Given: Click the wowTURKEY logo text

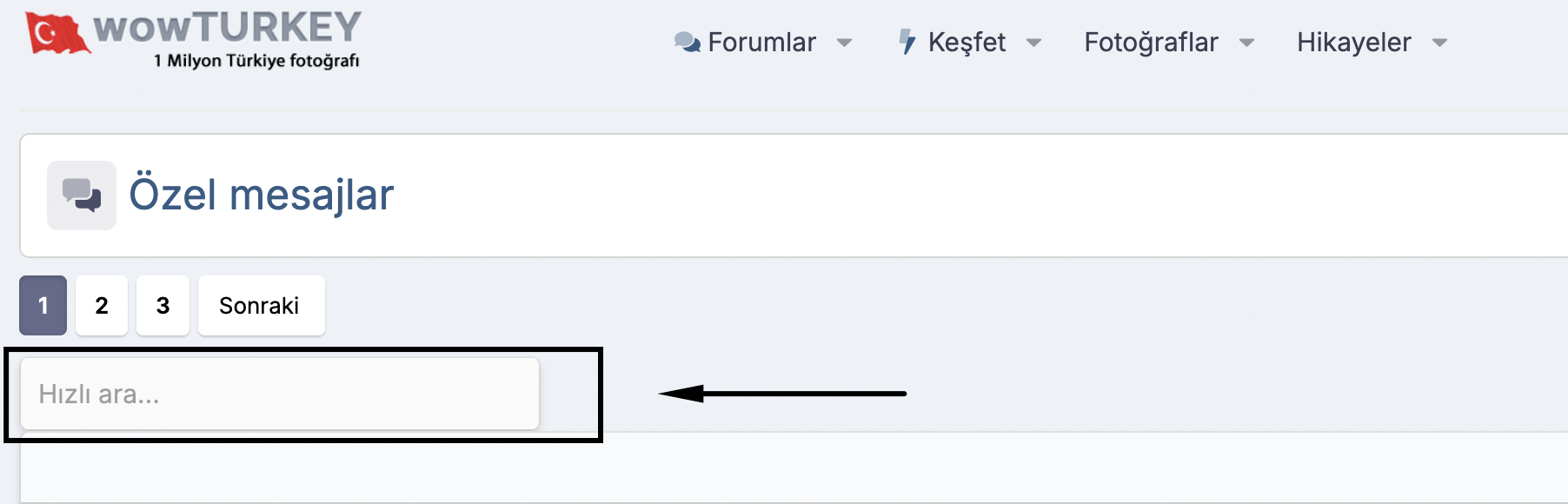Looking at the screenshot, I should click(x=227, y=27).
